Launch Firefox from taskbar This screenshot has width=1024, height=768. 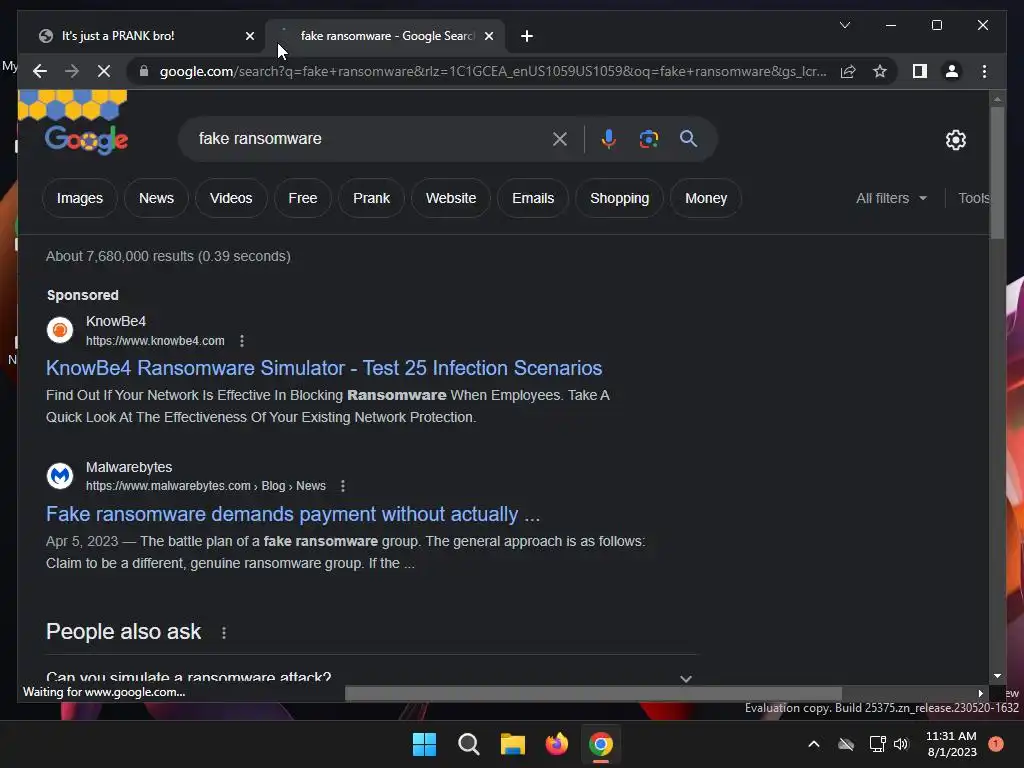(x=556, y=744)
